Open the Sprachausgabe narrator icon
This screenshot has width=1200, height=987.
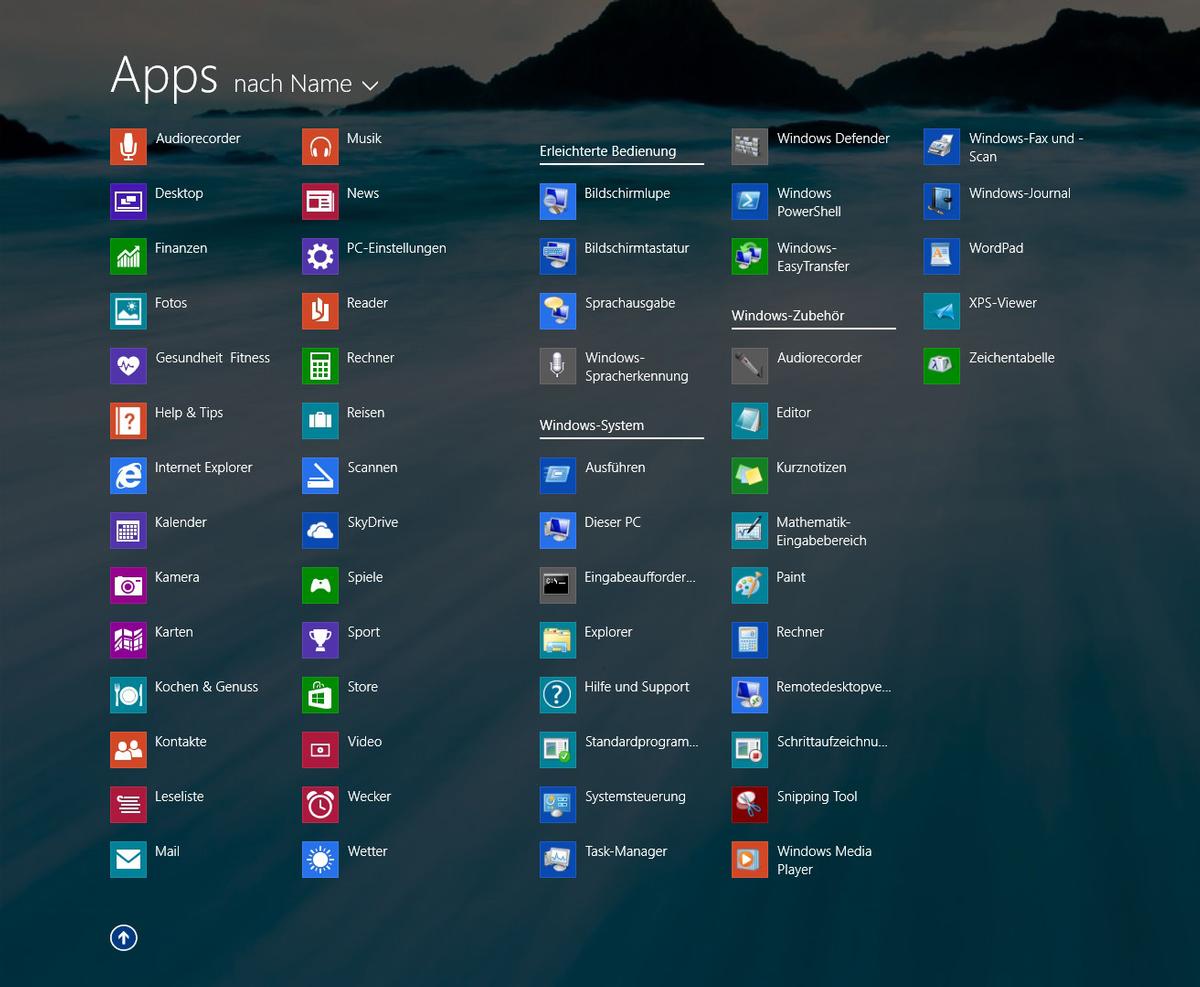tap(558, 312)
